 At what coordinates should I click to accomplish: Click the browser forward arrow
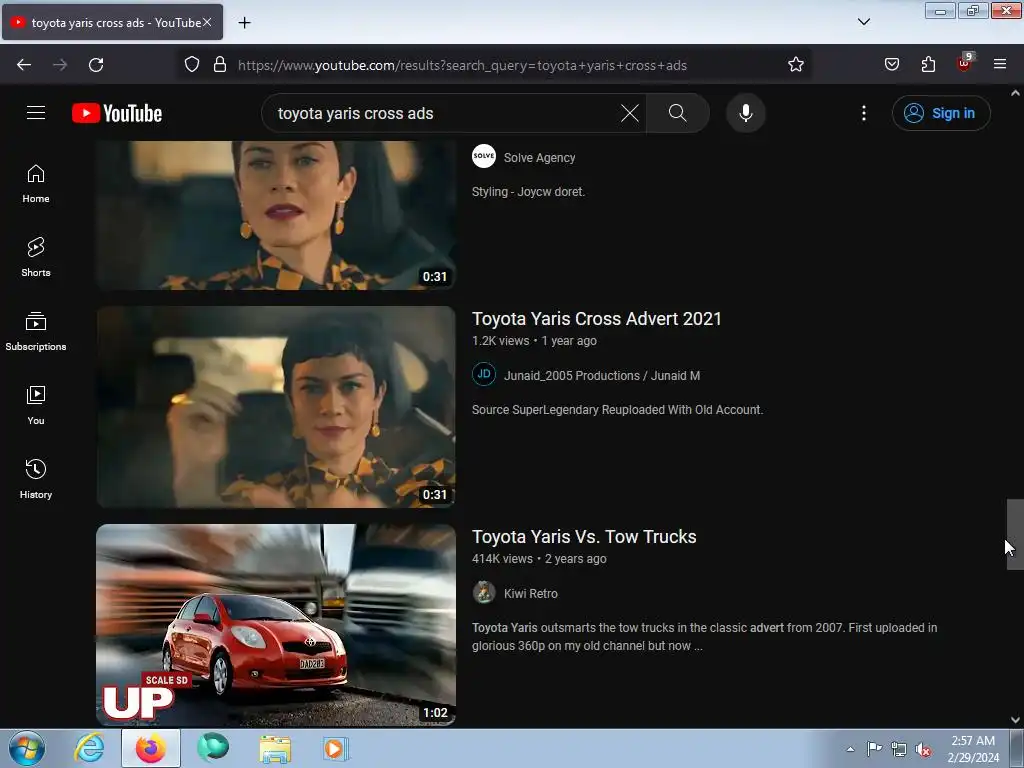(x=60, y=65)
